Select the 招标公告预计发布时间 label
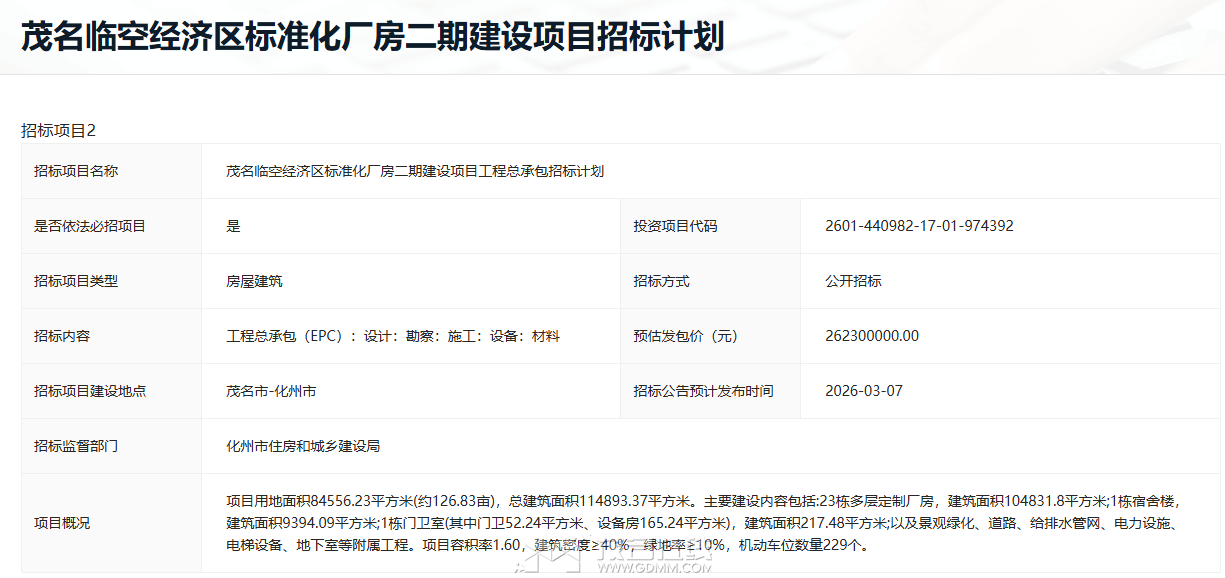 tap(703, 391)
